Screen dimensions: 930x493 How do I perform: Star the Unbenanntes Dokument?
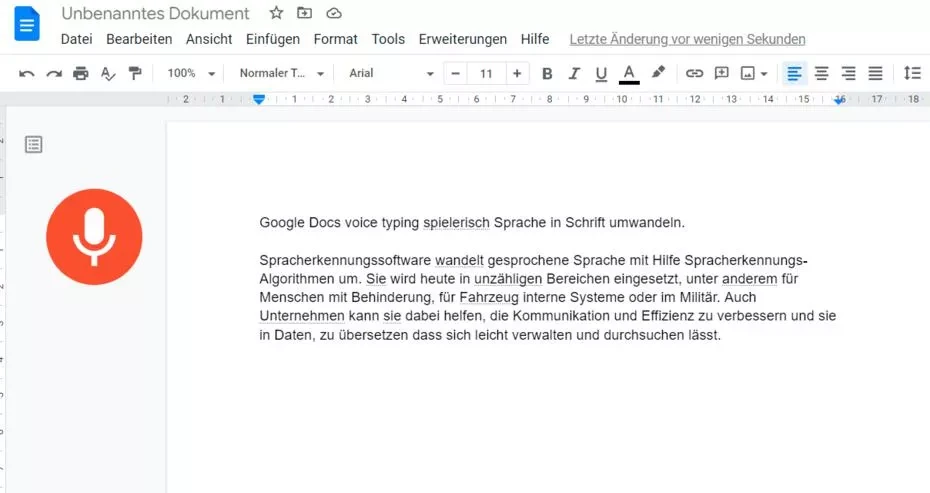[276, 12]
